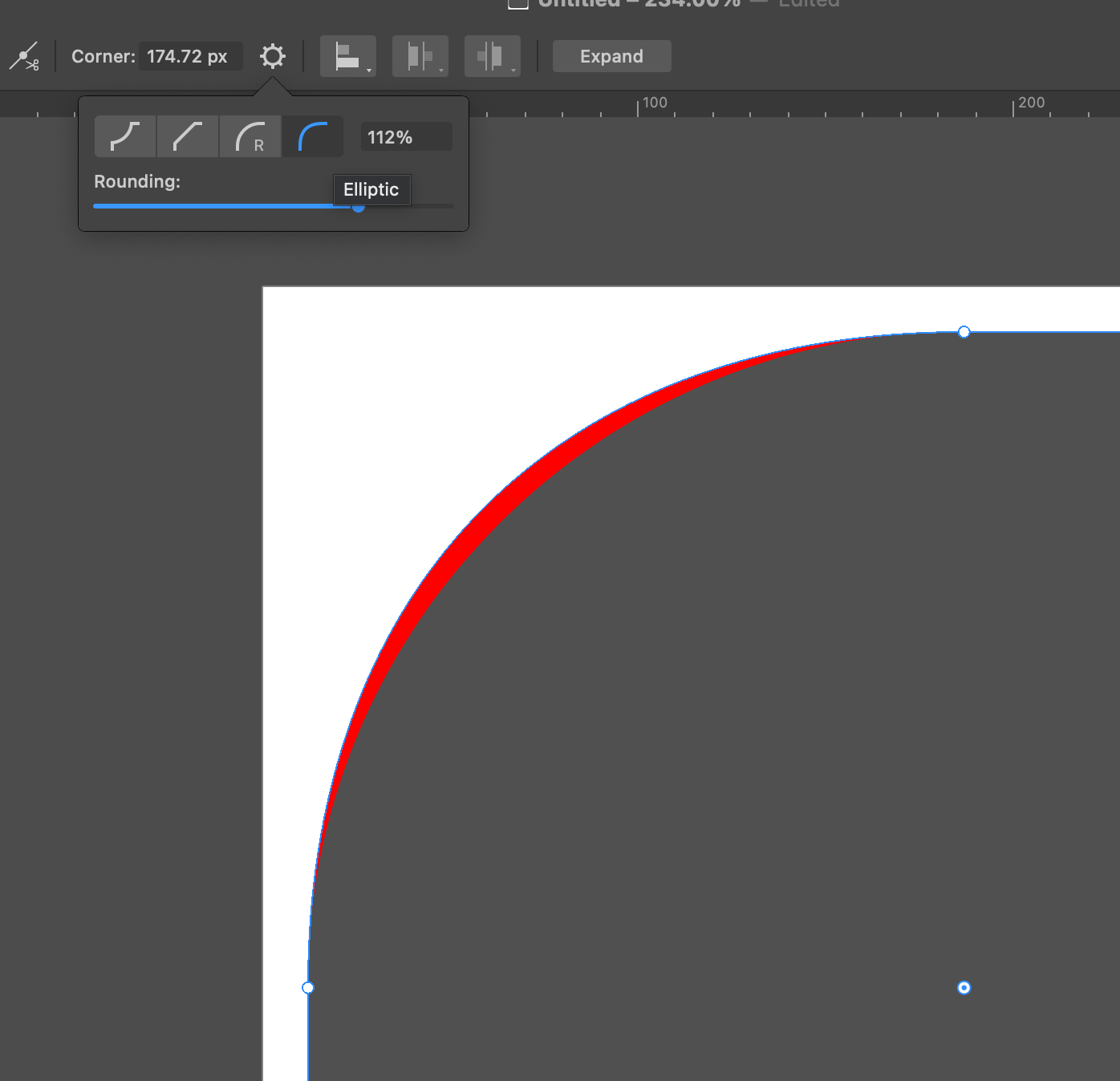The width and height of the screenshot is (1120, 1081).
Task: Open the corner settings gear icon
Action: 273,56
